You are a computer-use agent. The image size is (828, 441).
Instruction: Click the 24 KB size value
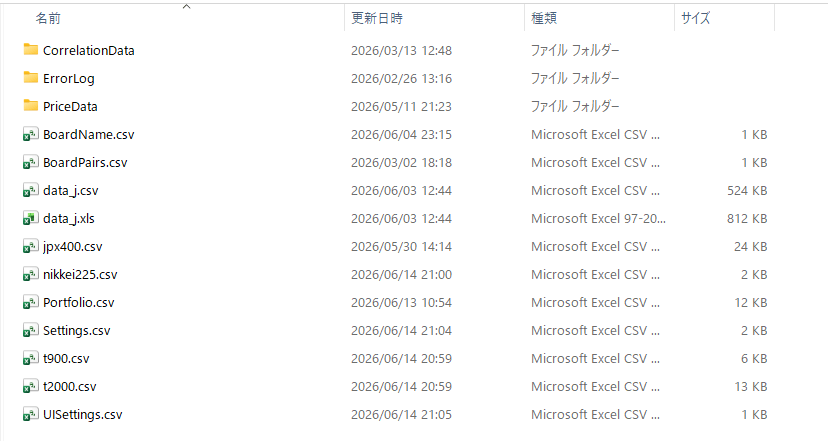click(750, 247)
